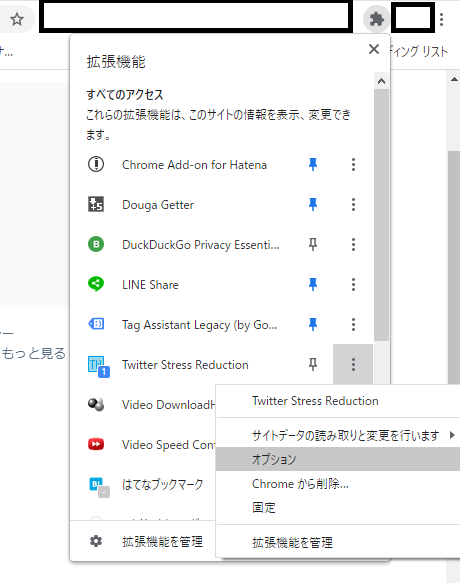Viewport: 460px width, 583px height.
Task: Click the extensions list scroll-up arrow
Action: pos(381,81)
